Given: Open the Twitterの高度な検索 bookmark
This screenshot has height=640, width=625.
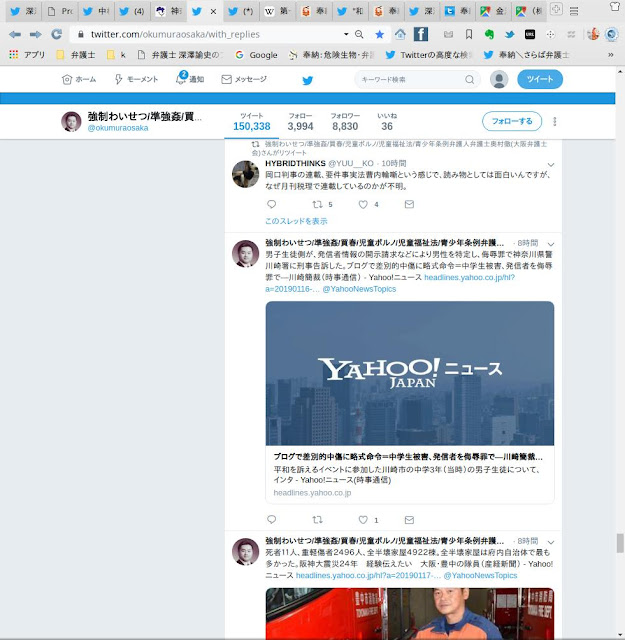Looking at the screenshot, I should 429,55.
